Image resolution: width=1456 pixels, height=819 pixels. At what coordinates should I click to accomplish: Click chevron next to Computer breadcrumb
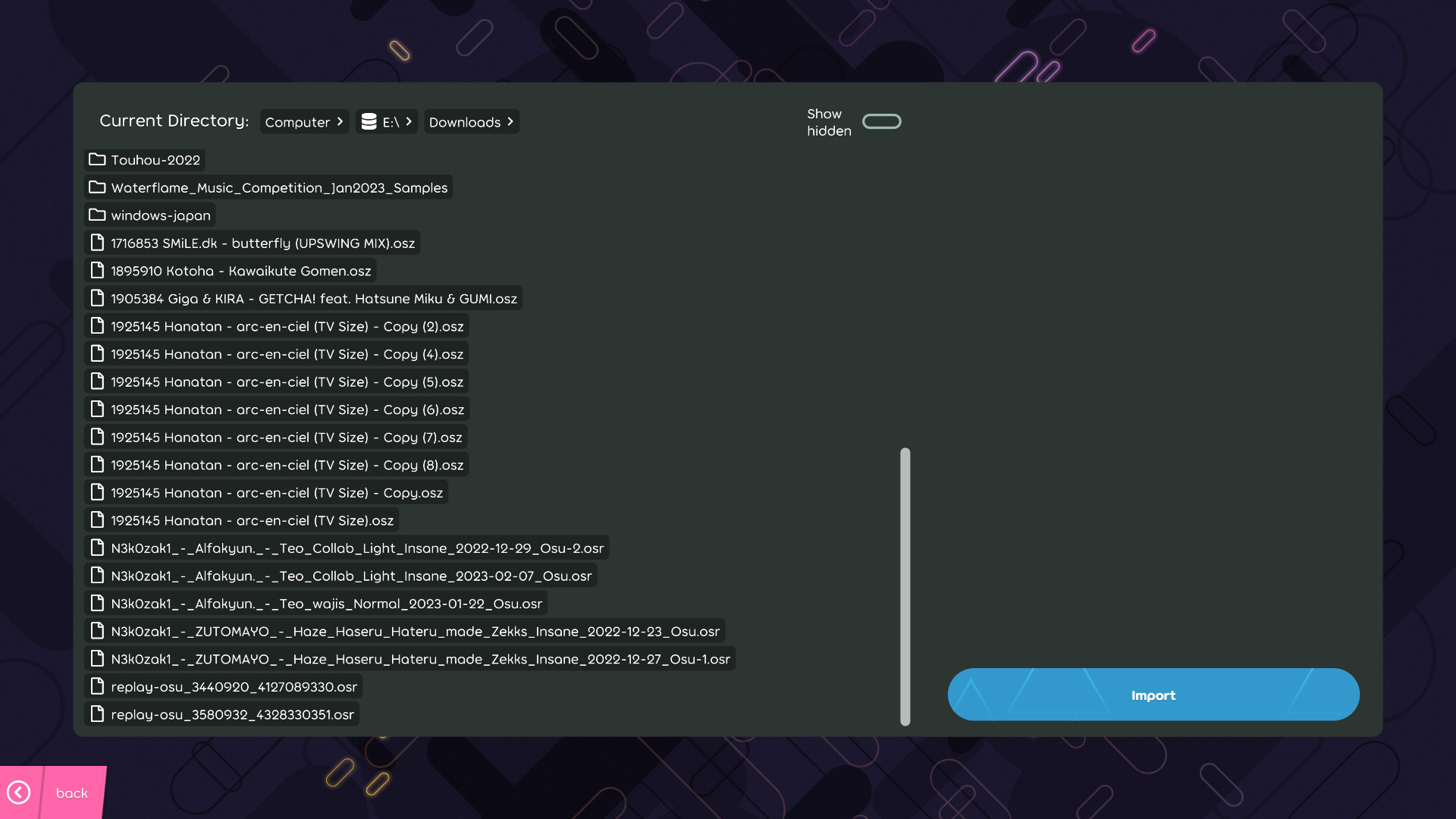point(340,121)
